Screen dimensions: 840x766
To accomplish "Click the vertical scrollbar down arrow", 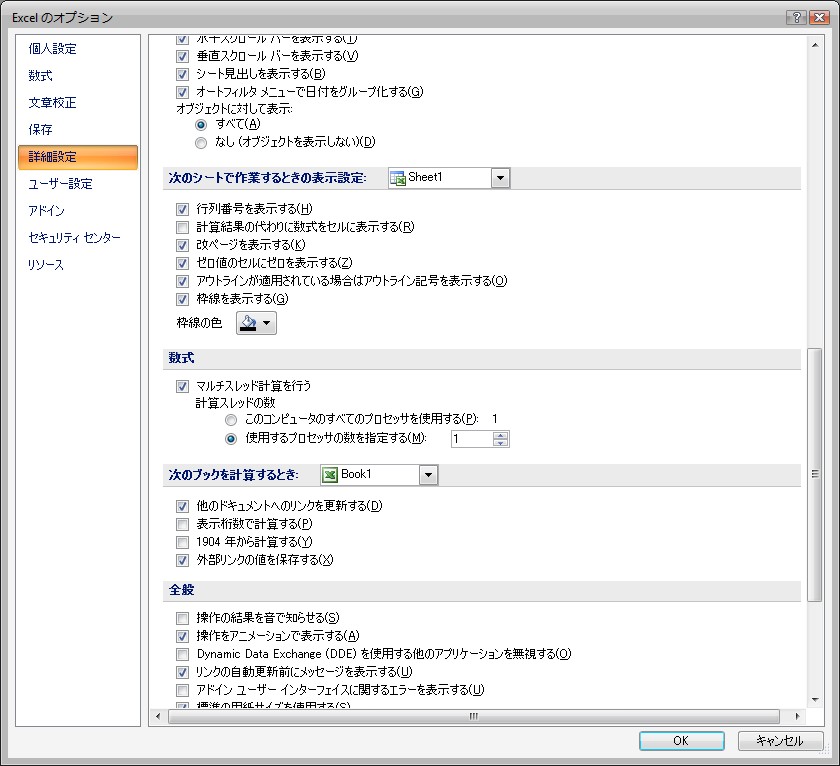I will pyautogui.click(x=815, y=700).
